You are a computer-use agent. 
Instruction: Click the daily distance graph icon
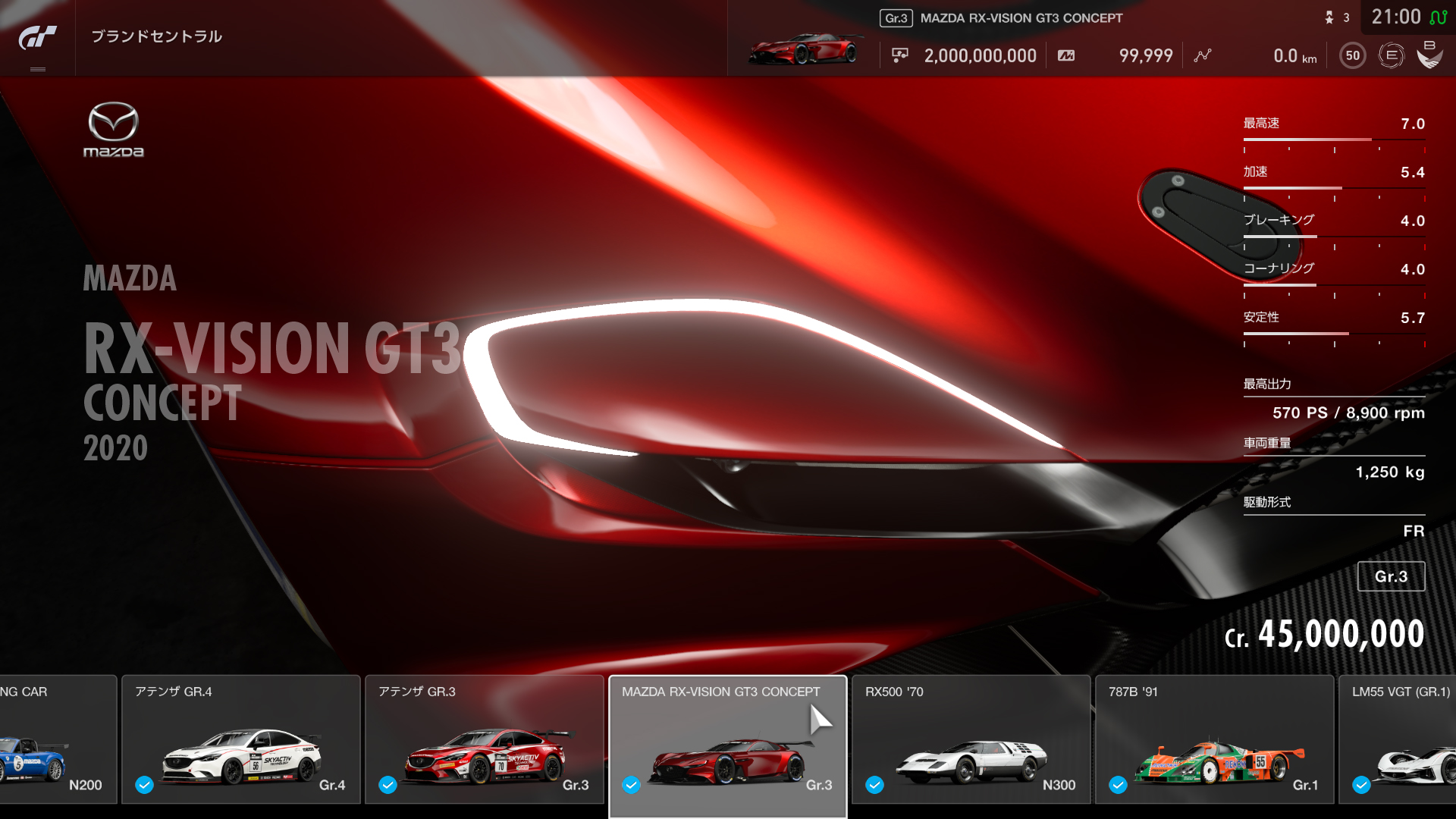[1203, 55]
